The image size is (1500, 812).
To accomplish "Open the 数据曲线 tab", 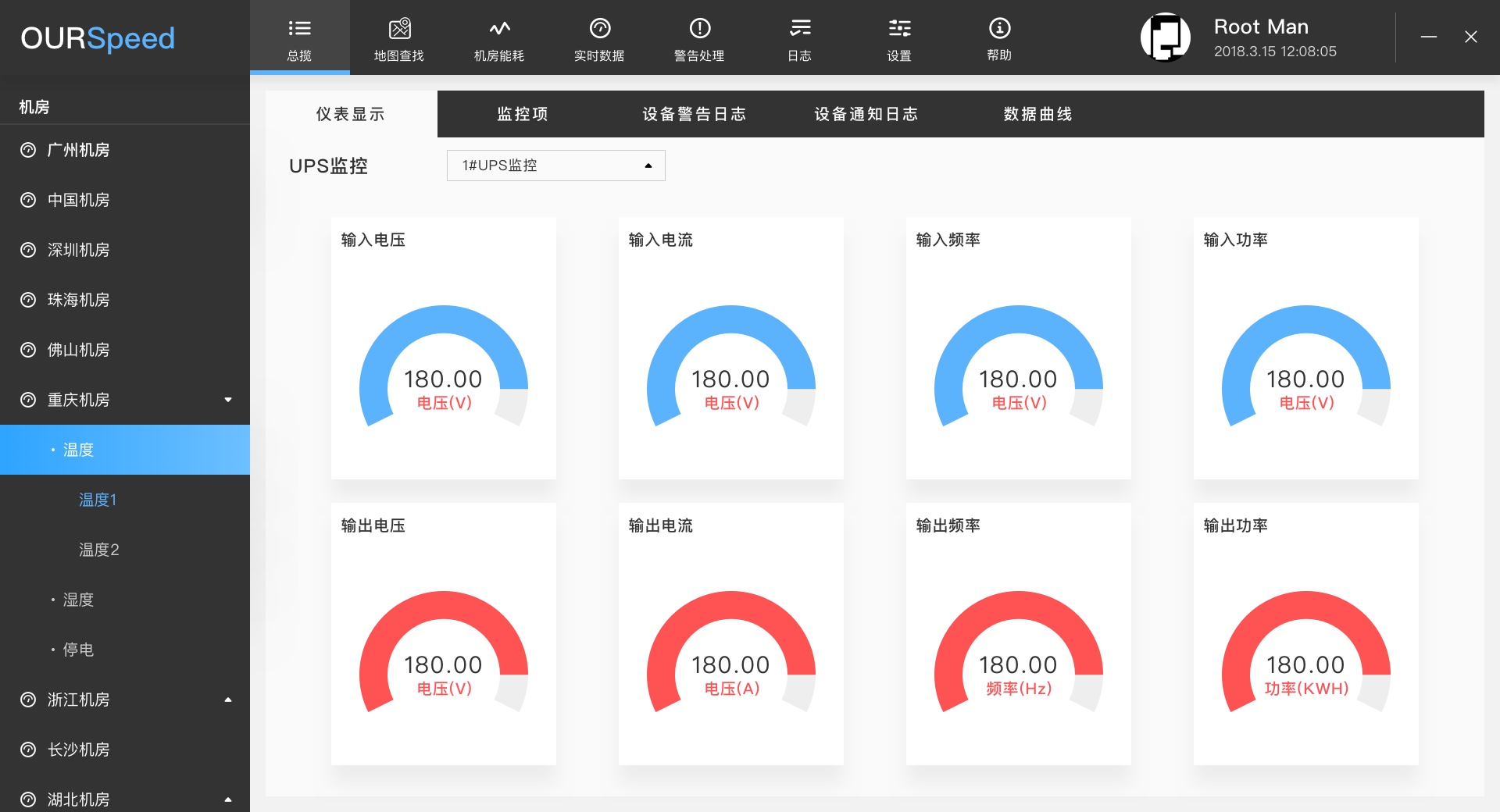I will click(1037, 114).
